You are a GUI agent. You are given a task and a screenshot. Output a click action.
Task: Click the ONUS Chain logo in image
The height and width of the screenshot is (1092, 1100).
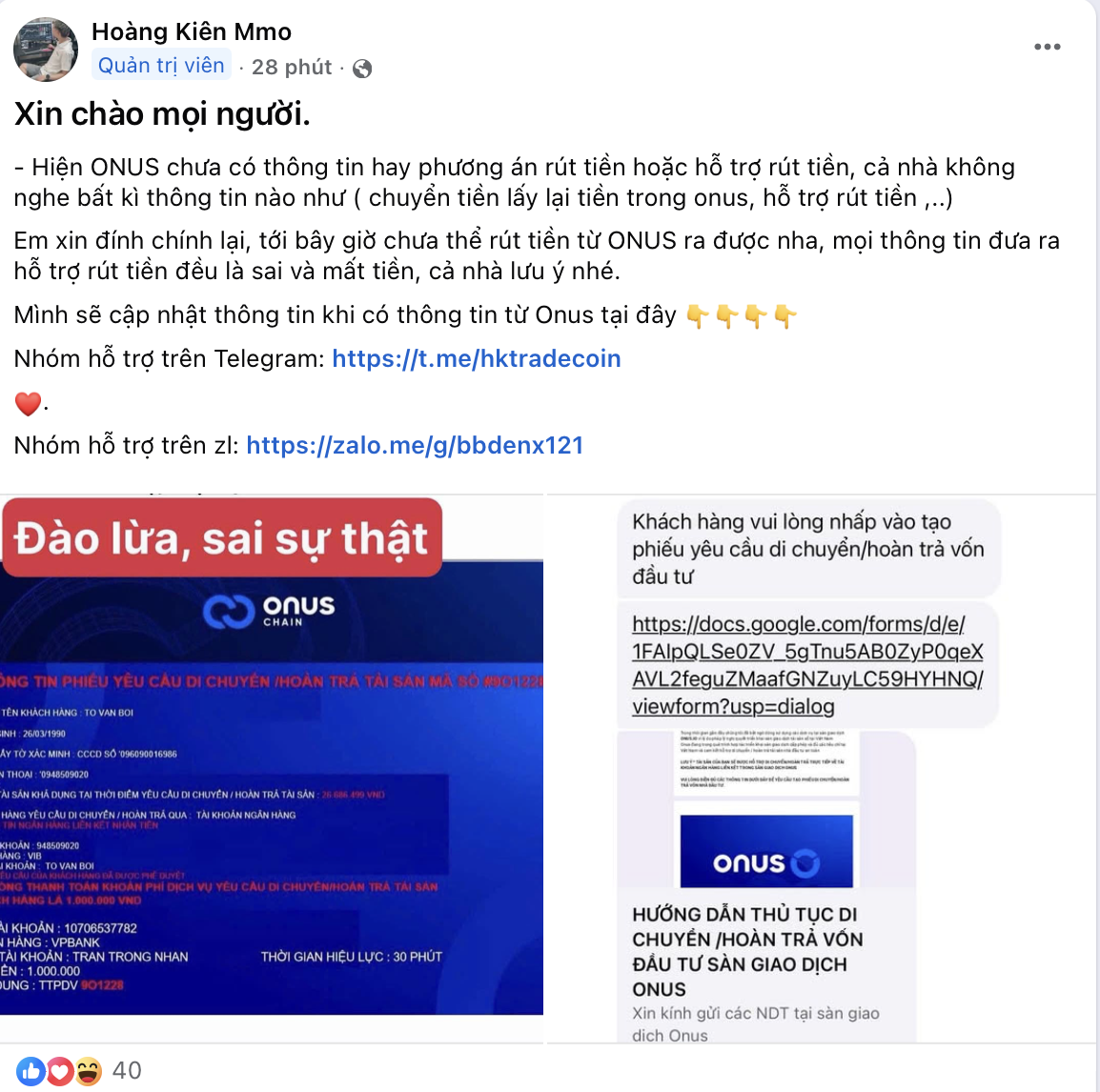[270, 611]
